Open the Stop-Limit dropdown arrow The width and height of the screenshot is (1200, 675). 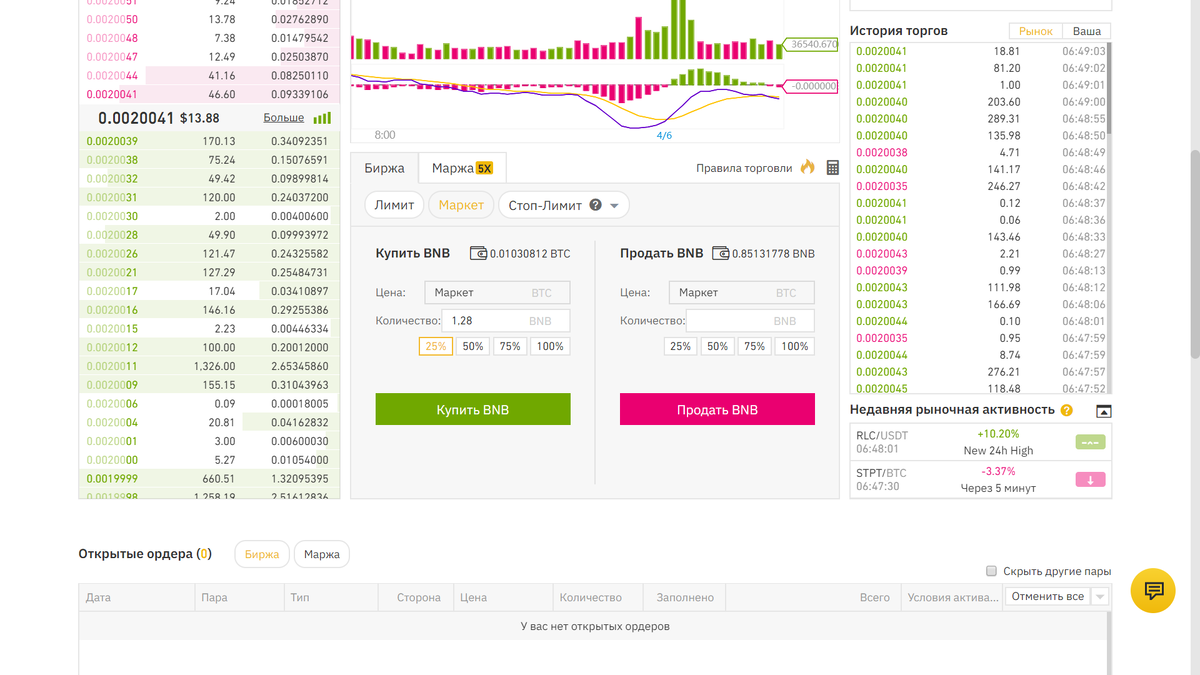[614, 206]
